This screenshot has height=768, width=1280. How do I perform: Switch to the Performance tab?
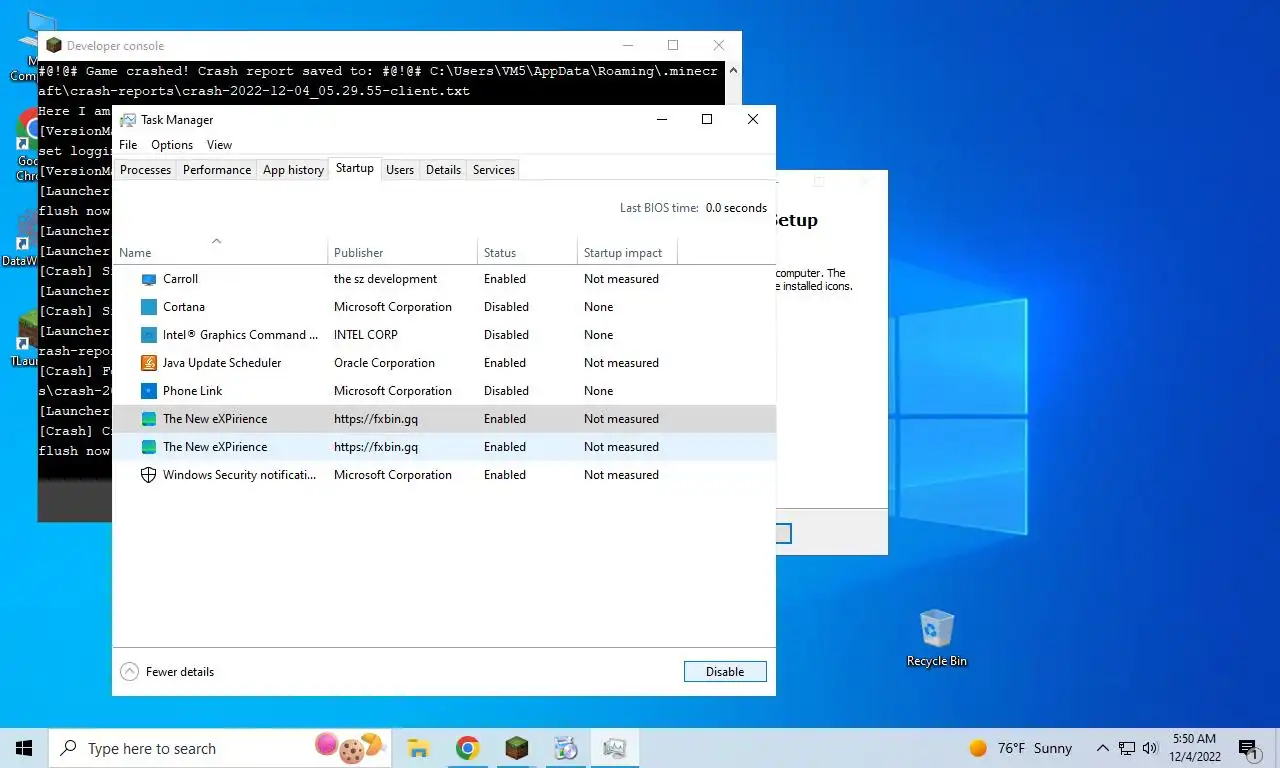[217, 170]
